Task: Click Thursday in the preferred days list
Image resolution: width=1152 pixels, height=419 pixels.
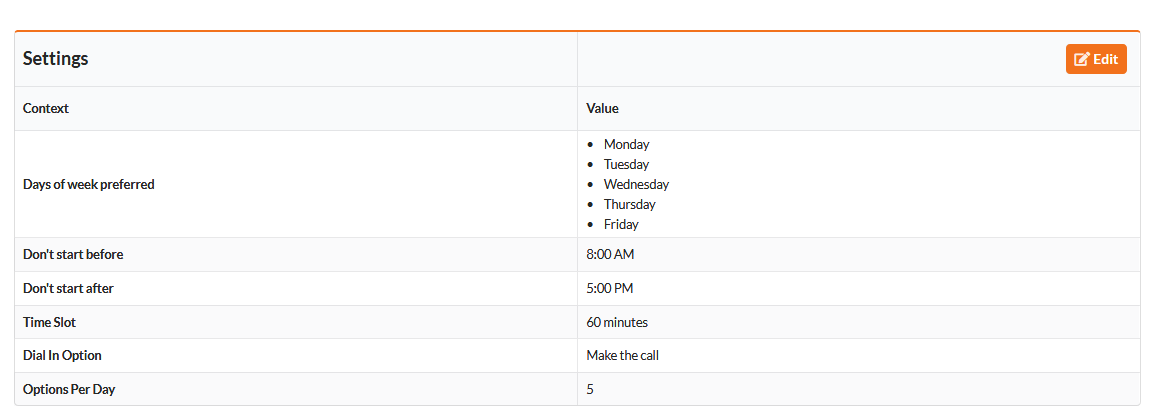Action: click(x=629, y=204)
